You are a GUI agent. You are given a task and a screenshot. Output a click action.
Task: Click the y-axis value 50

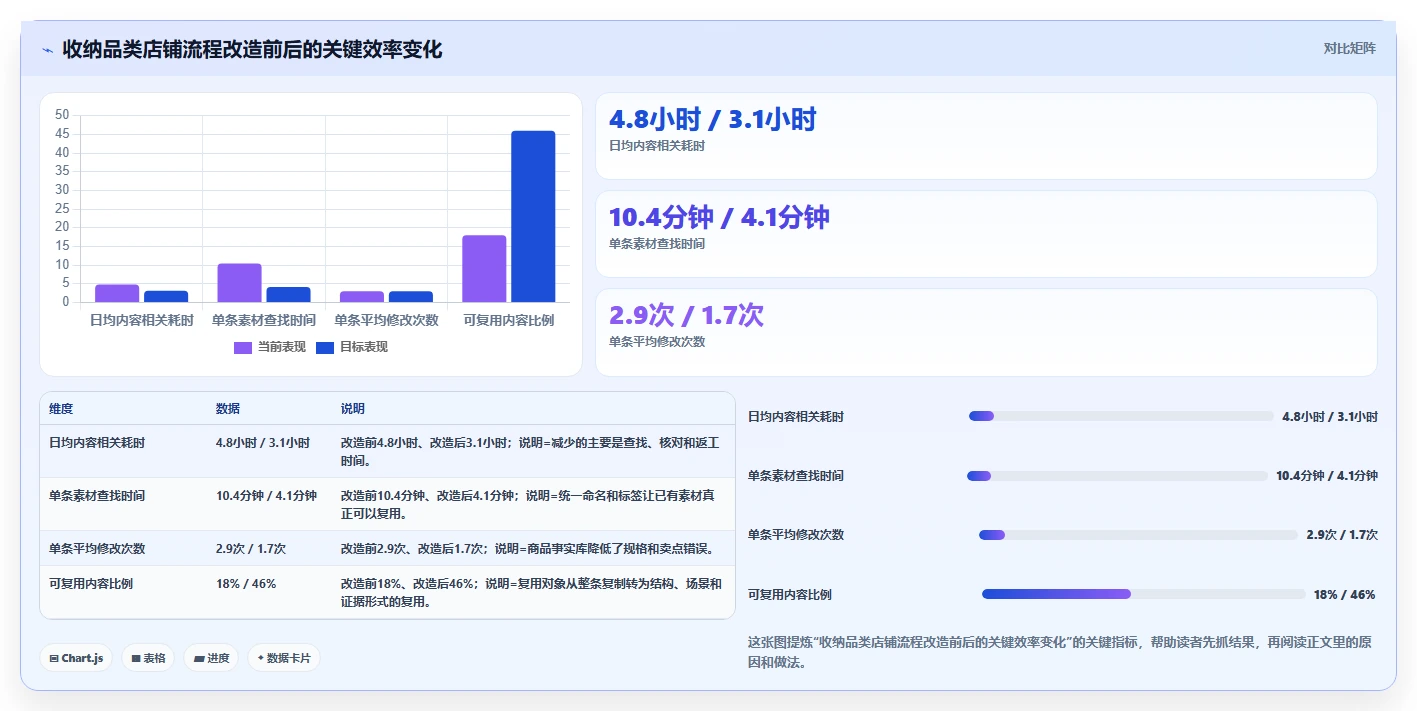click(x=63, y=115)
